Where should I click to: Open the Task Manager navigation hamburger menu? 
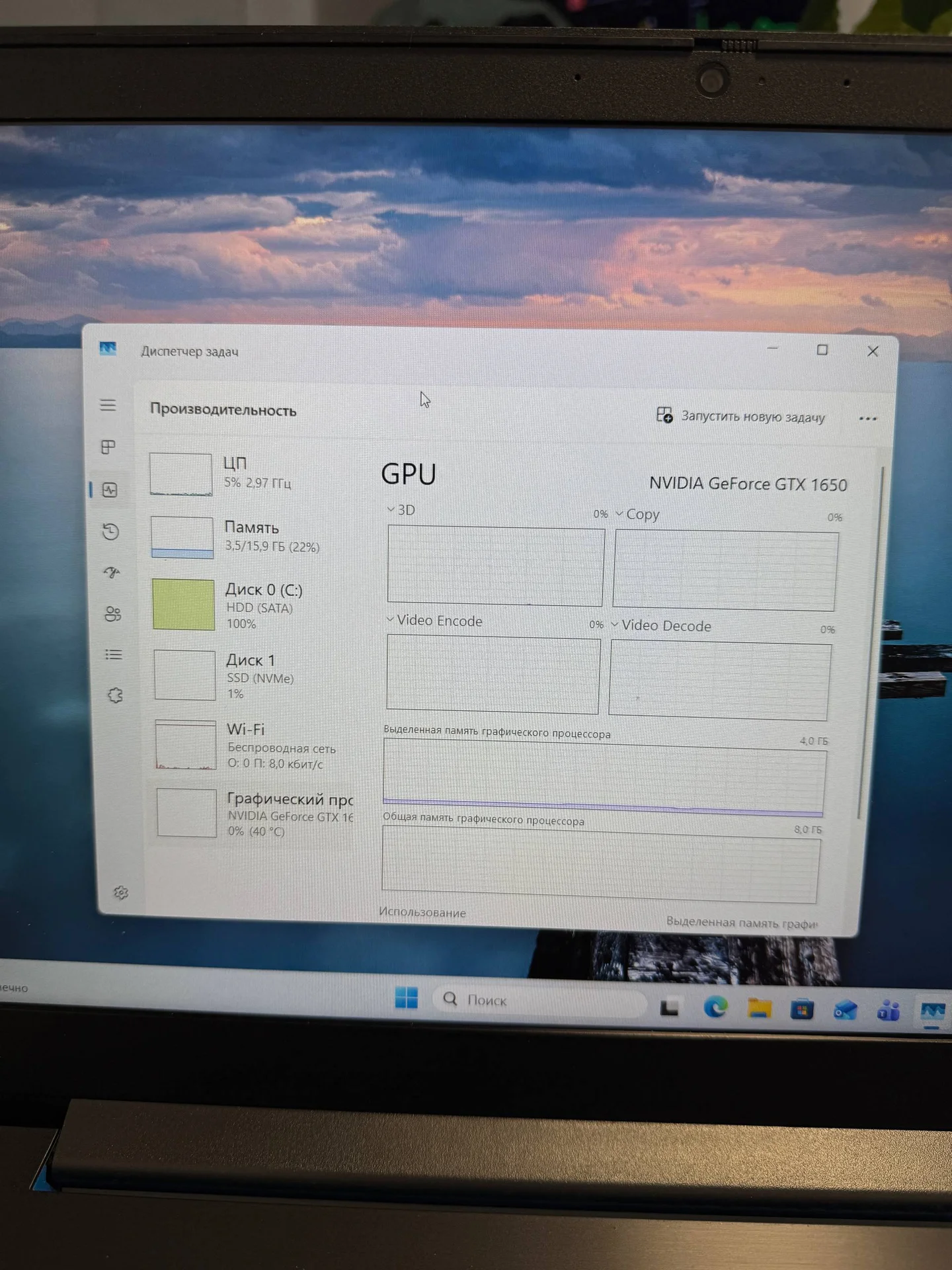tap(108, 405)
